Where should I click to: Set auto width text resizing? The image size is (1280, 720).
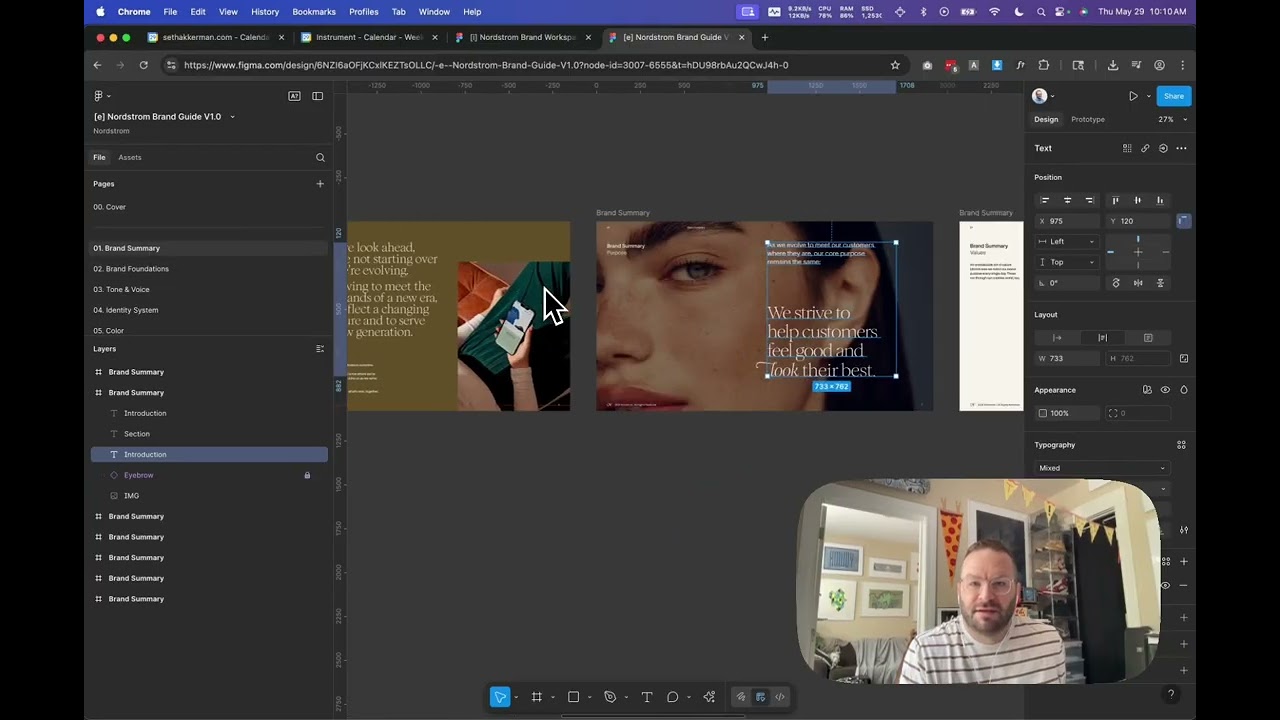[x=1057, y=338]
